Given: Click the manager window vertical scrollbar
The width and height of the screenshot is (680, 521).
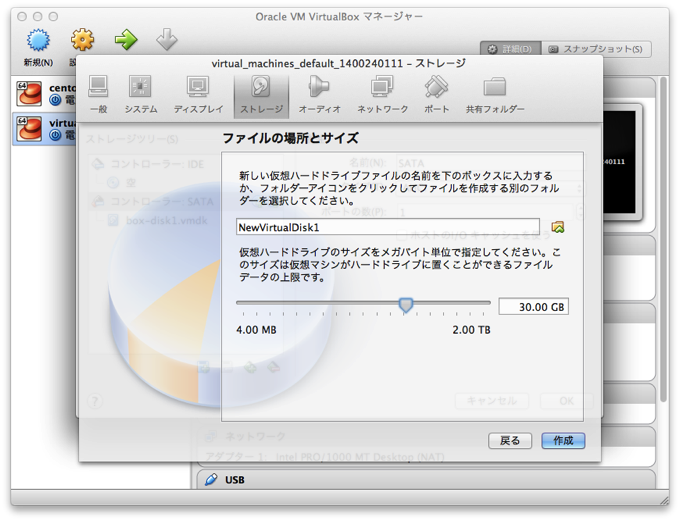Looking at the screenshot, I should click(663, 239).
